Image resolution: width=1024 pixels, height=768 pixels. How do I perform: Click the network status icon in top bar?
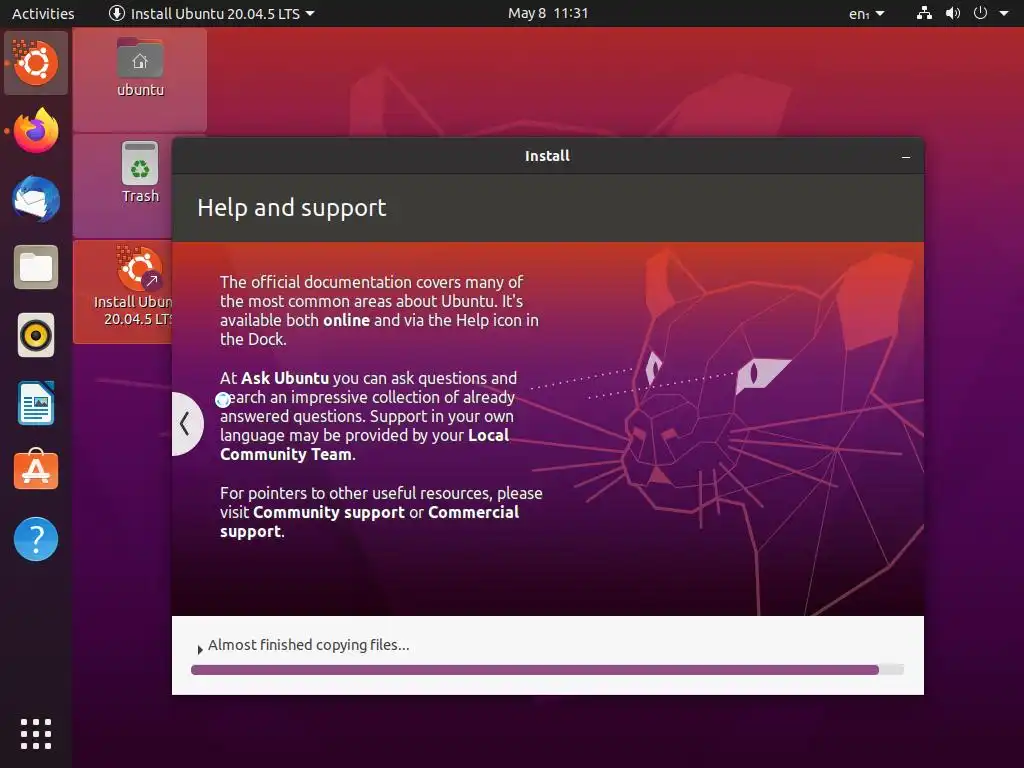coord(924,13)
